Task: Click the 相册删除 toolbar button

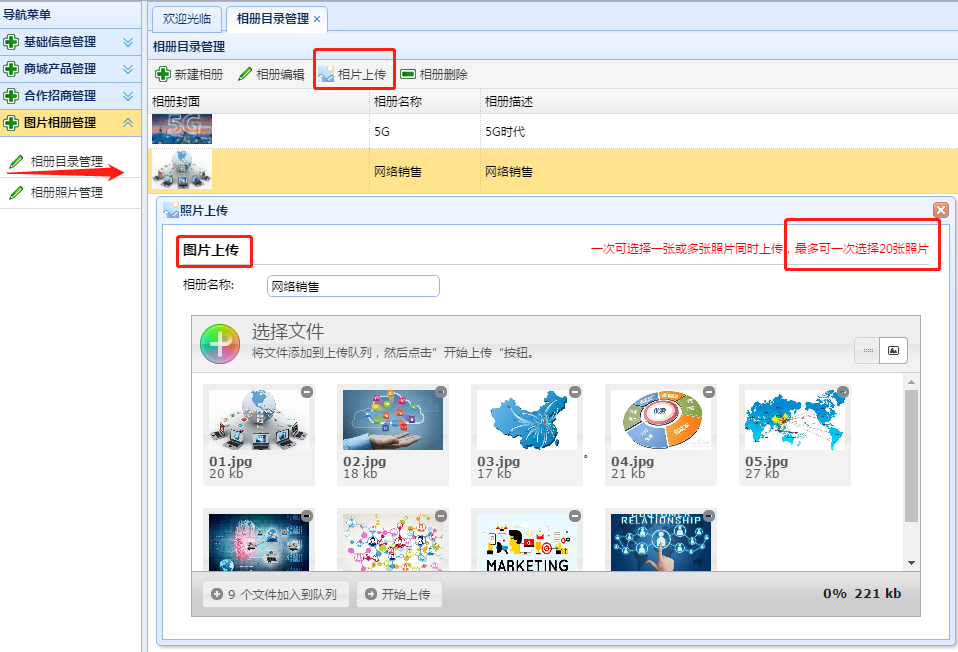Action: (x=434, y=74)
